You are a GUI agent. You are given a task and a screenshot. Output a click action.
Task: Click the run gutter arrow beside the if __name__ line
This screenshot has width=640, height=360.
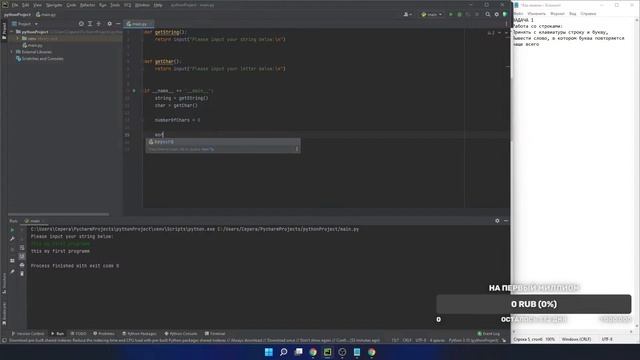coord(134,91)
